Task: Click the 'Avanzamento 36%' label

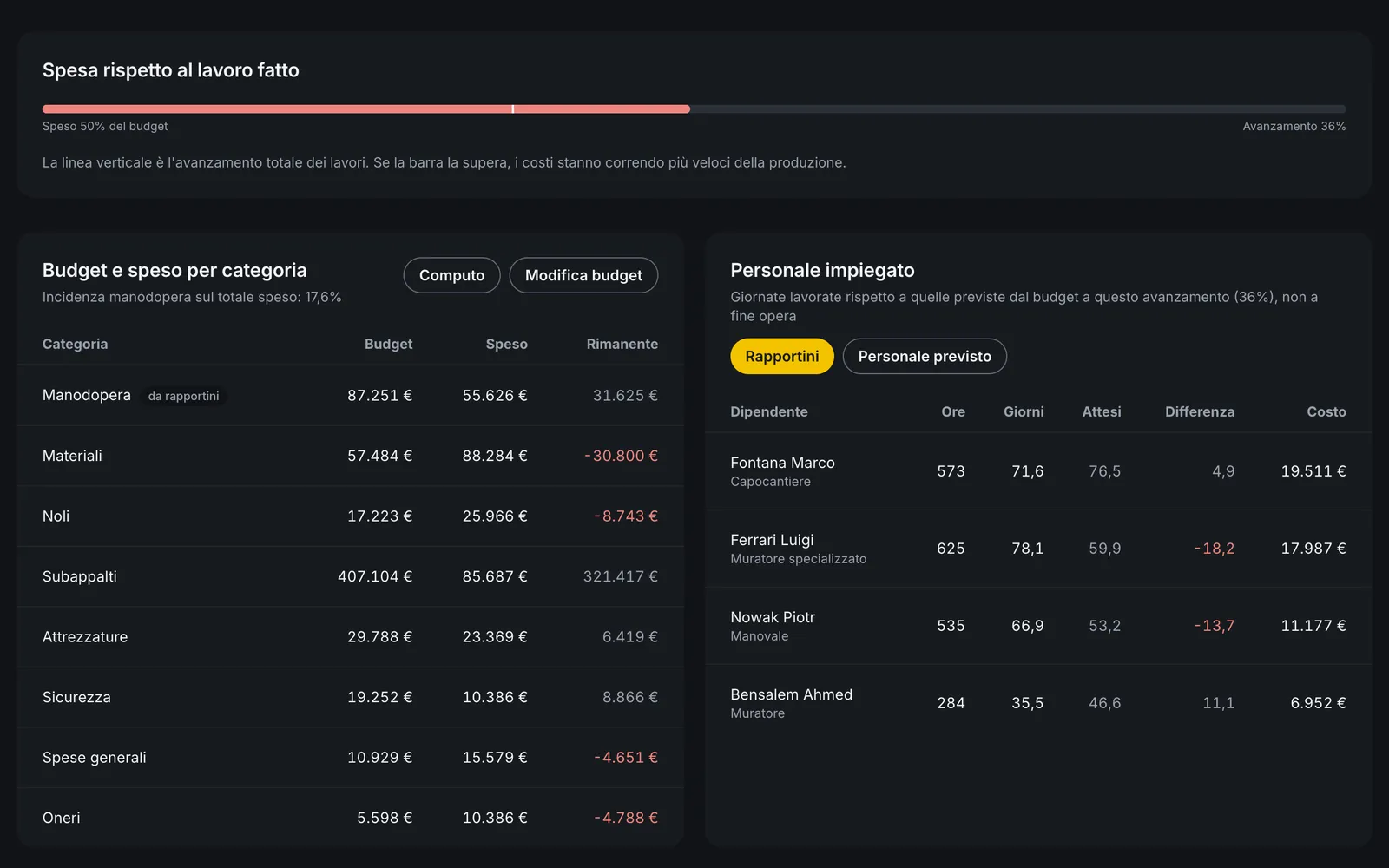Action: click(x=1294, y=127)
